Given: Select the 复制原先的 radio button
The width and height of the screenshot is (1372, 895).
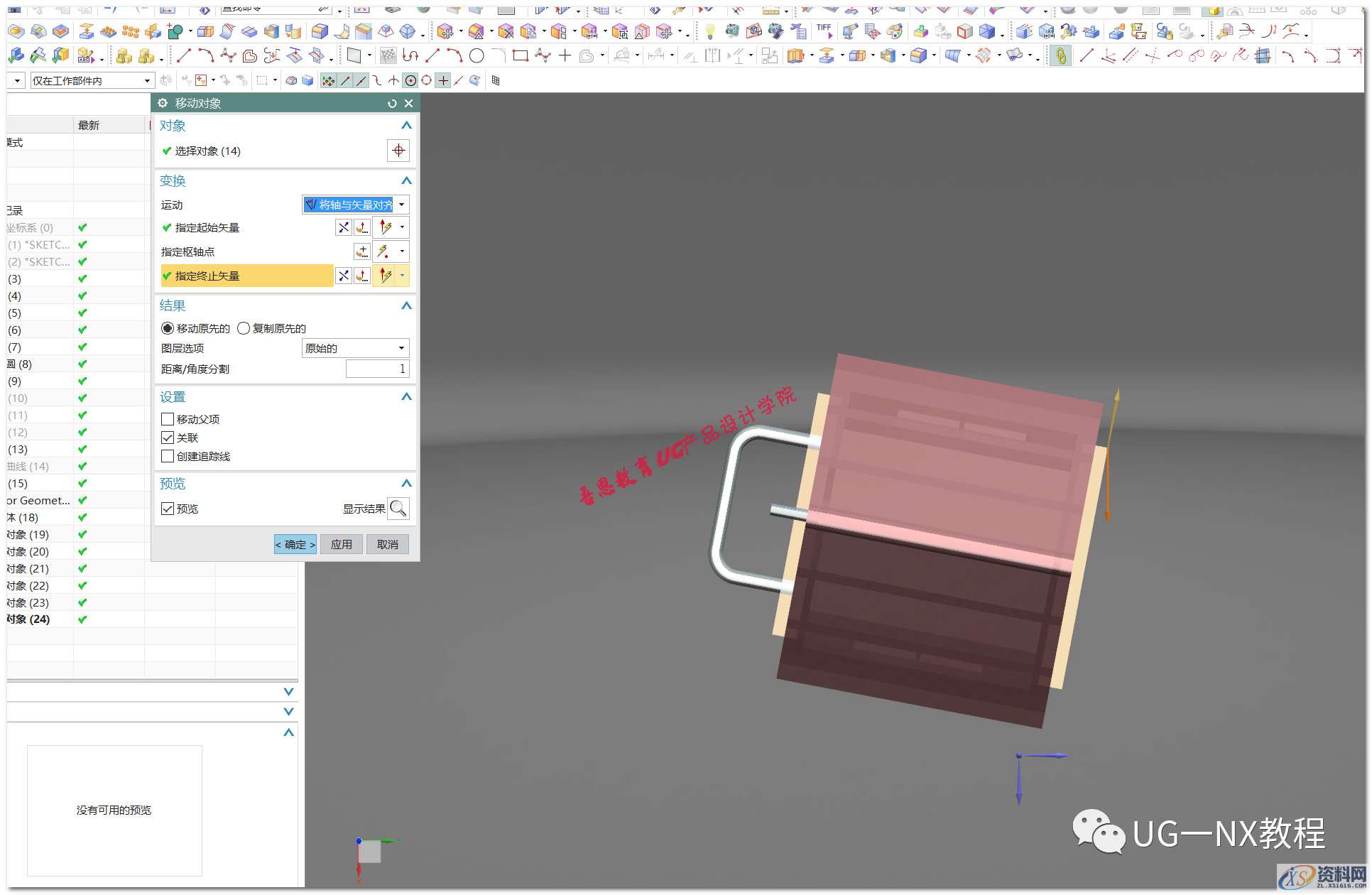Looking at the screenshot, I should (x=244, y=328).
